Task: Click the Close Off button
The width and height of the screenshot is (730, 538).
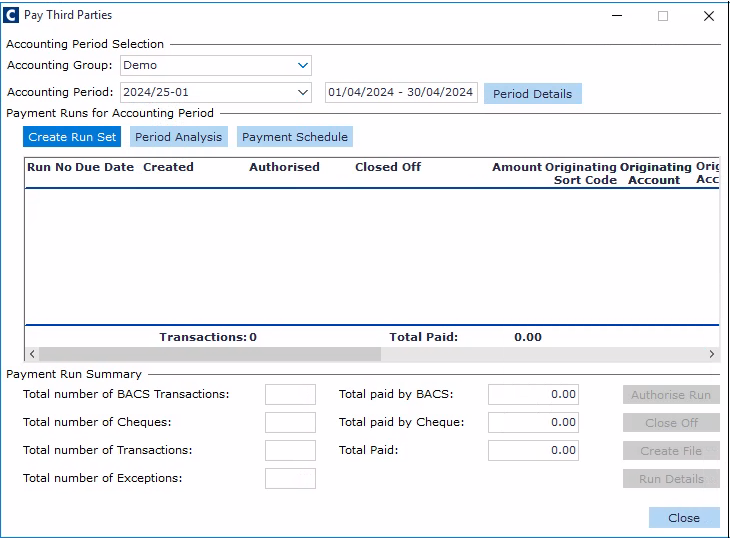Action: (x=671, y=423)
